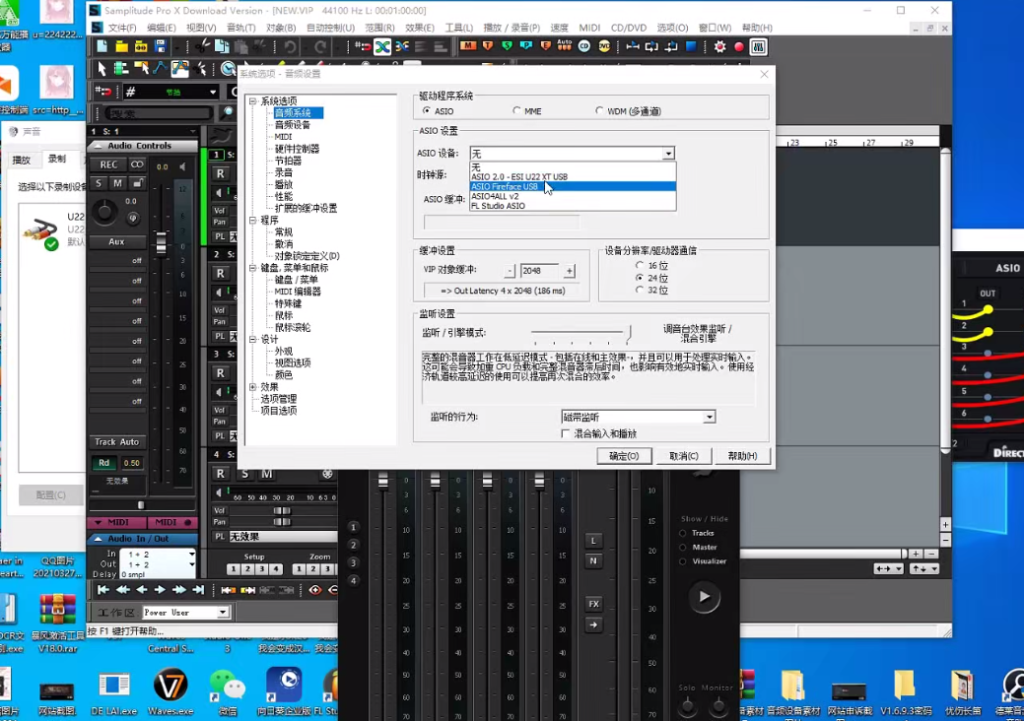Click the blue square icon in toolbar
The height and width of the screenshot is (721, 1024).
pos(691,46)
